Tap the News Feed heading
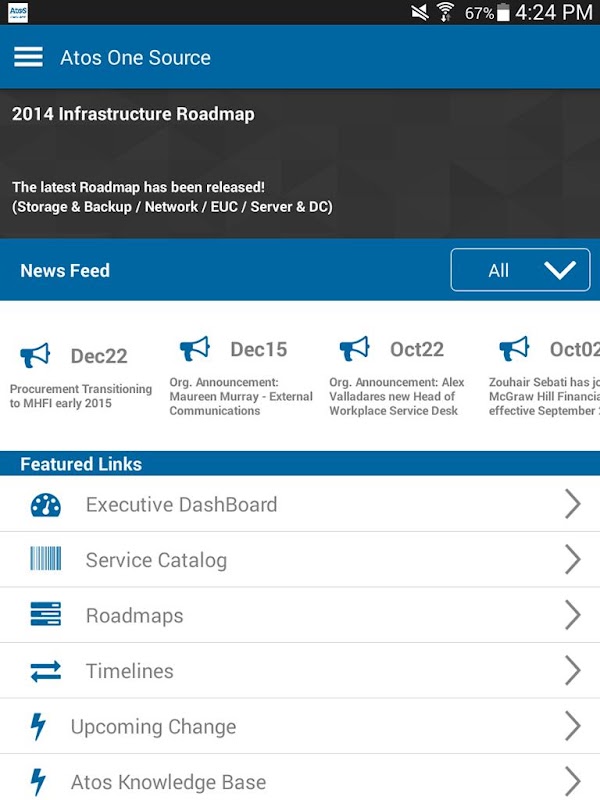Viewport: 600px width, 800px height. [x=65, y=270]
